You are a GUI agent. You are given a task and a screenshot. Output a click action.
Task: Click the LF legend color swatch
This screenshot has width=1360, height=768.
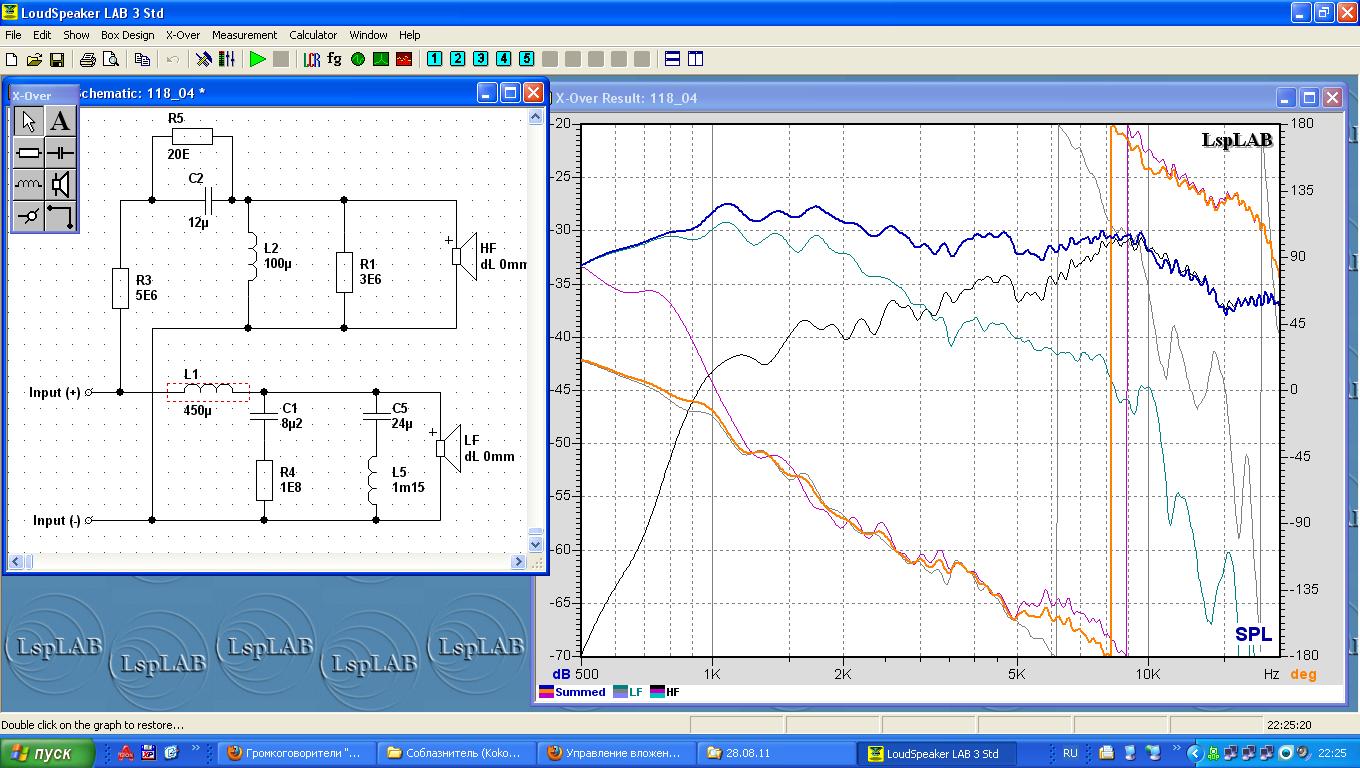[620, 692]
